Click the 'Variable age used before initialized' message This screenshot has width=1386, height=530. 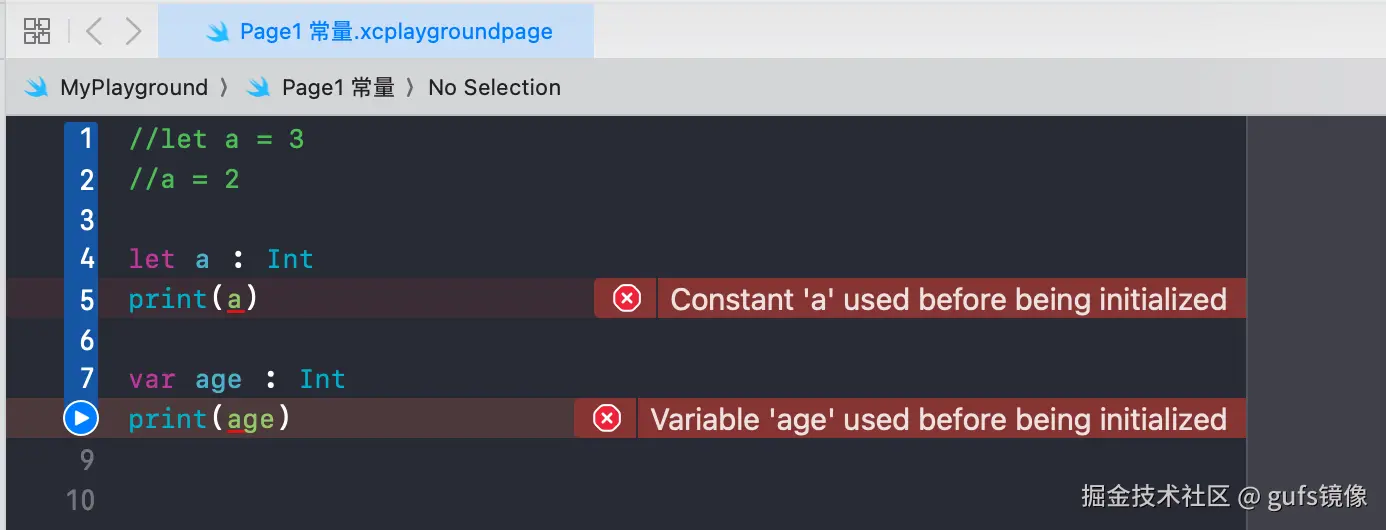(938, 419)
